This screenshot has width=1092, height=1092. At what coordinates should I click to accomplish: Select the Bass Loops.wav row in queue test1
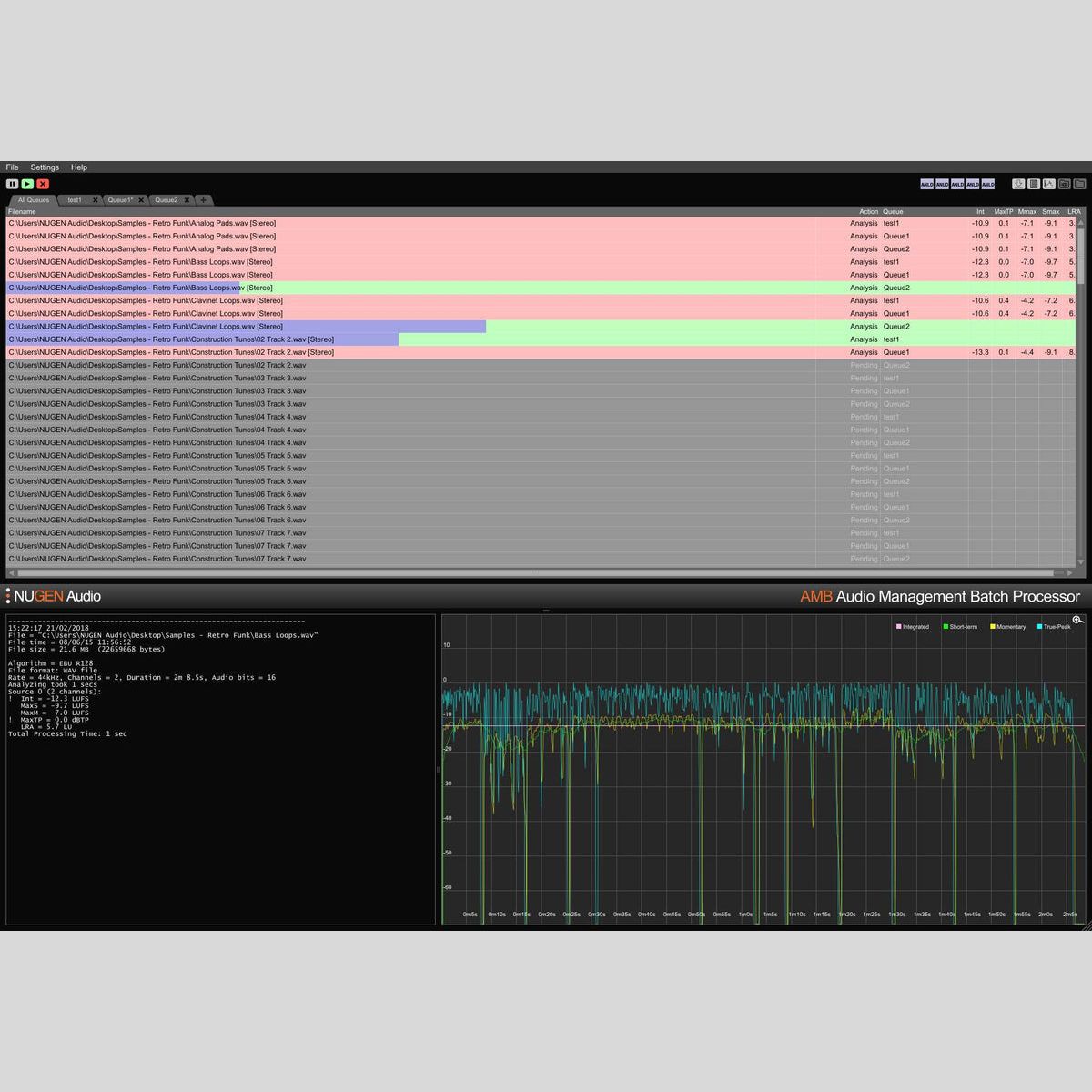pos(541,261)
